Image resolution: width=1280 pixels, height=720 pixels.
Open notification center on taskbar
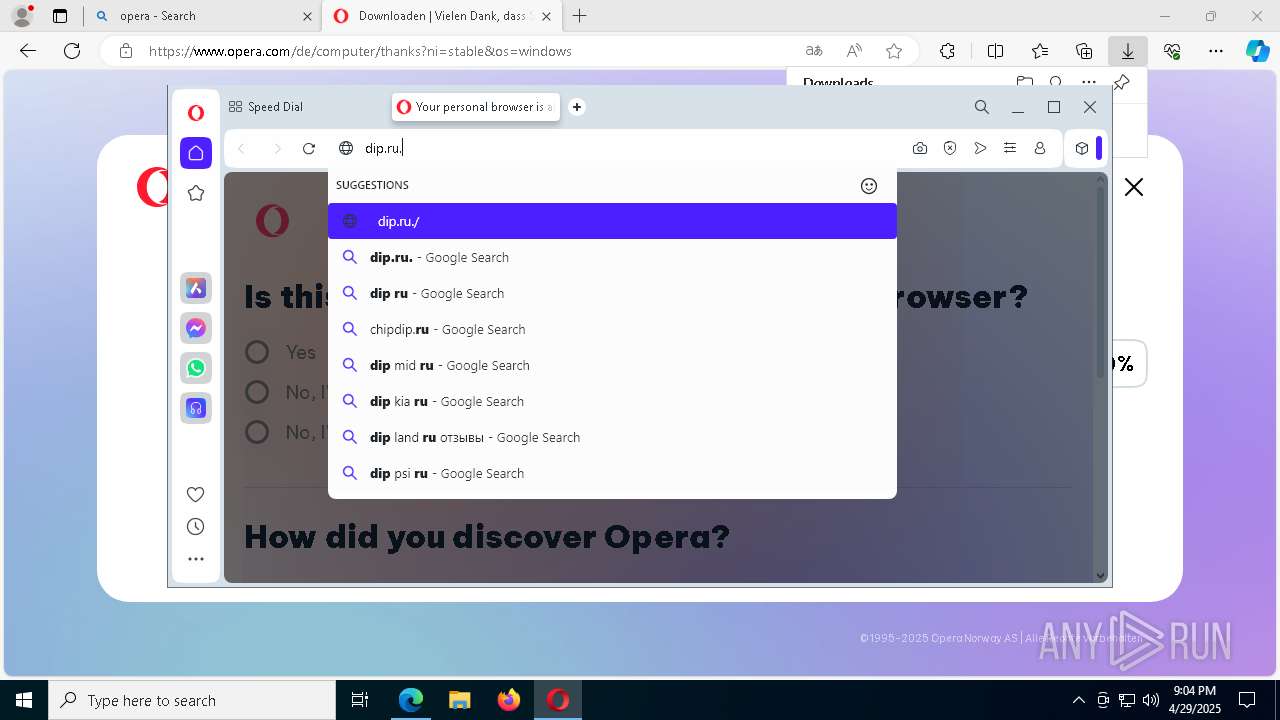click(1247, 700)
